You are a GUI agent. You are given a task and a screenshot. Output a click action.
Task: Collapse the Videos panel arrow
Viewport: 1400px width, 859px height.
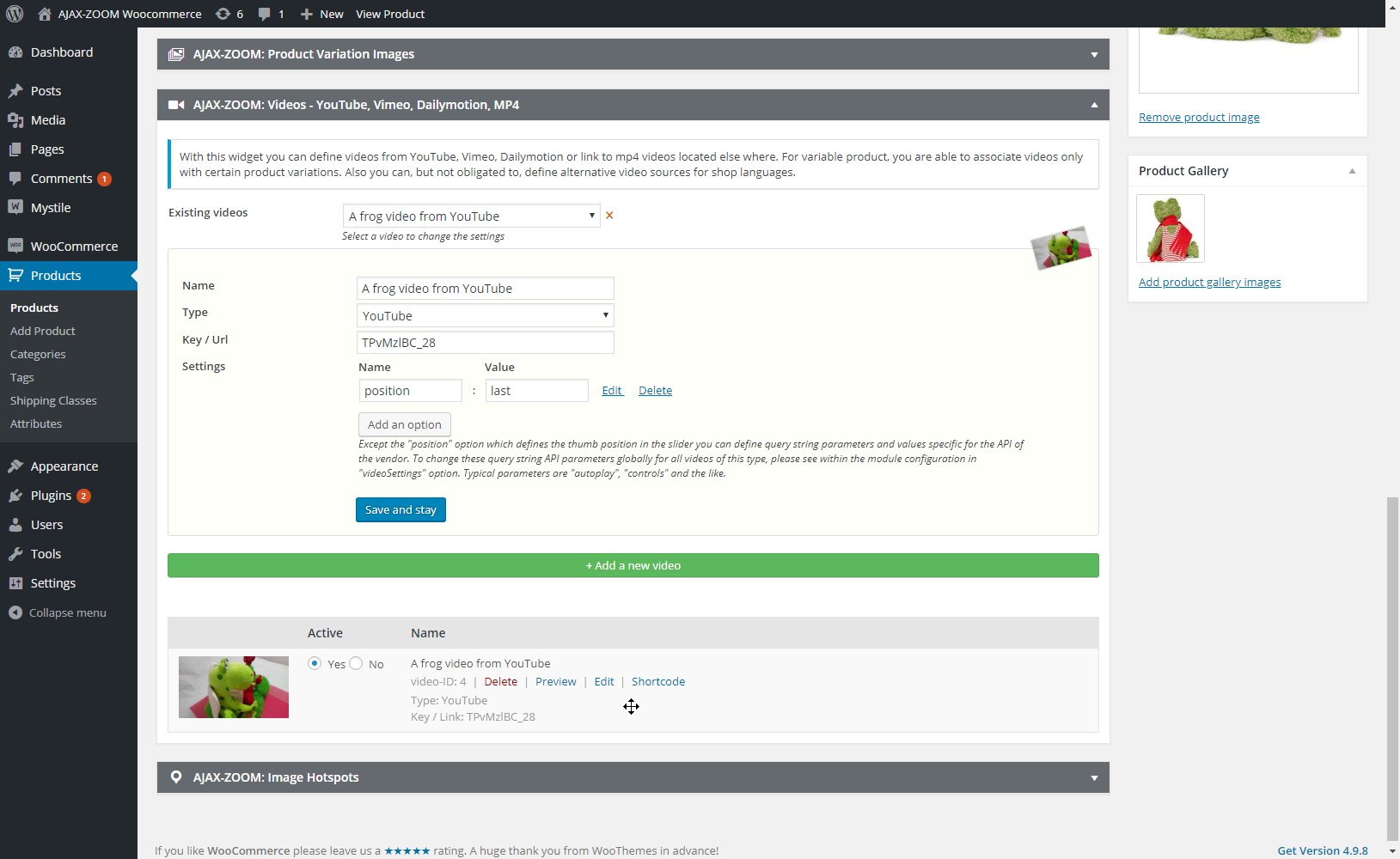(1094, 105)
